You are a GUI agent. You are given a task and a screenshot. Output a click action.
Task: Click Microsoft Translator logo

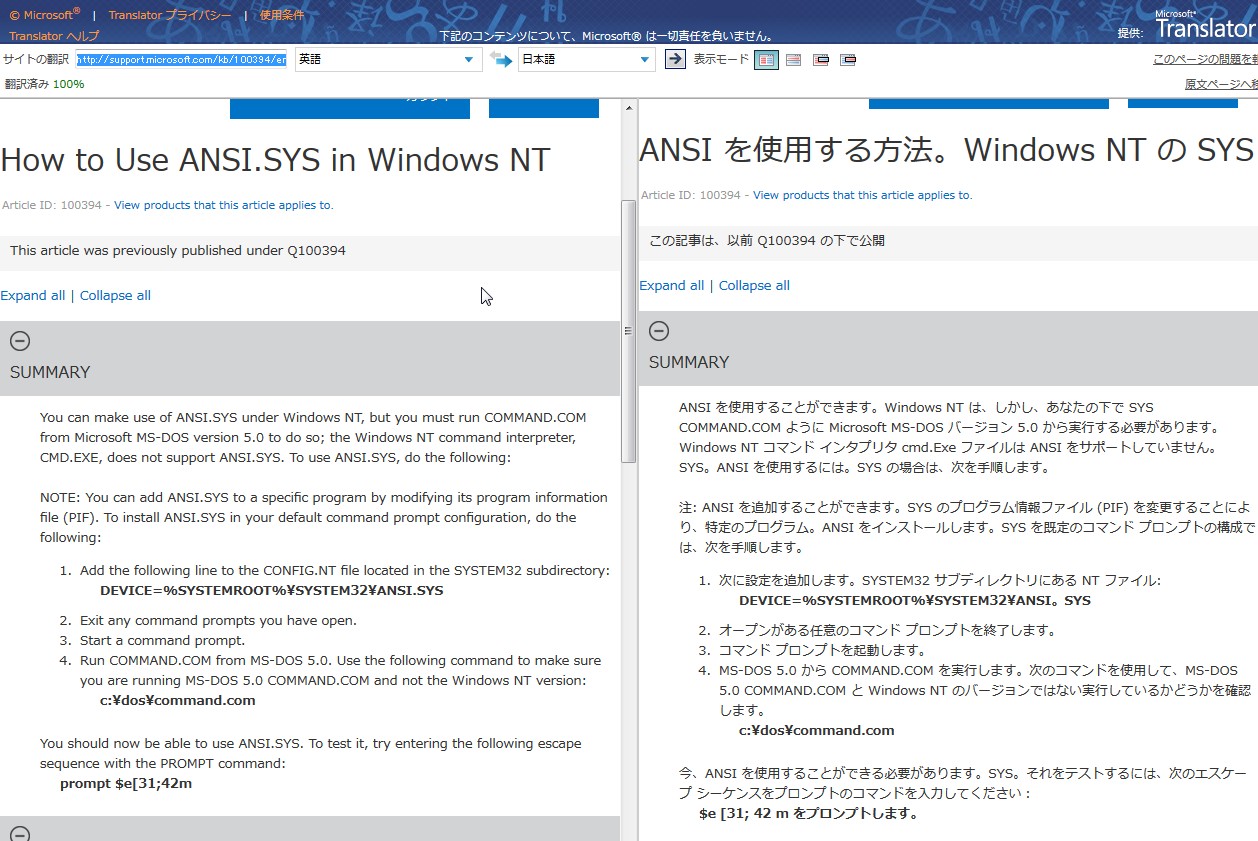click(1205, 23)
